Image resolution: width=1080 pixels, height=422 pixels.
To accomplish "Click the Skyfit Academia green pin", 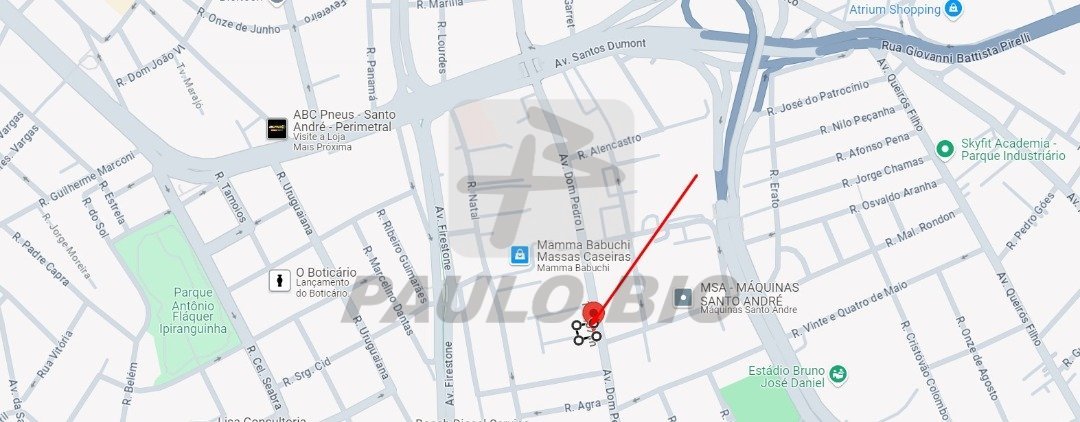I will 944,148.
